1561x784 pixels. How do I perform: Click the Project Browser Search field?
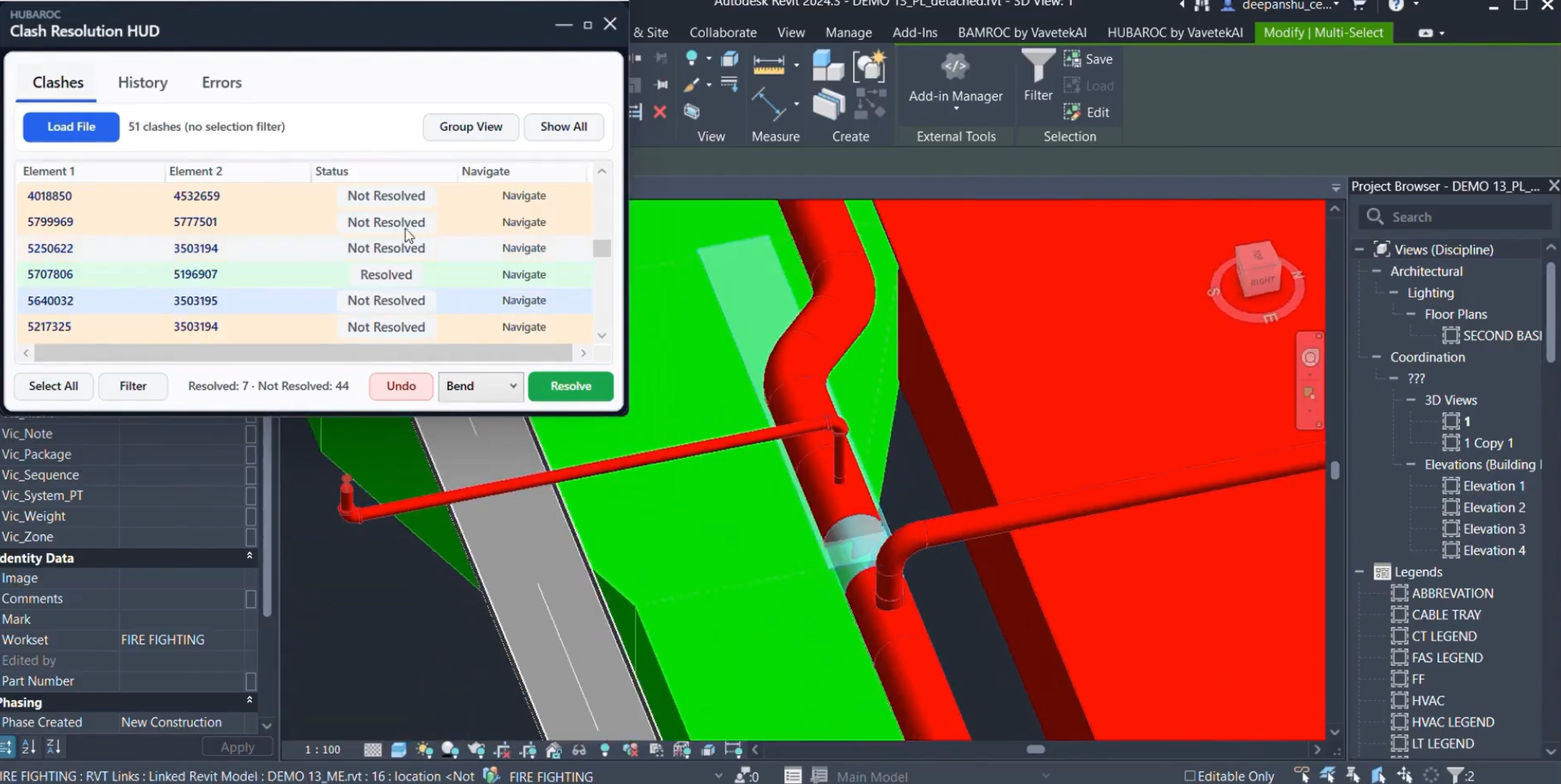(x=1455, y=217)
